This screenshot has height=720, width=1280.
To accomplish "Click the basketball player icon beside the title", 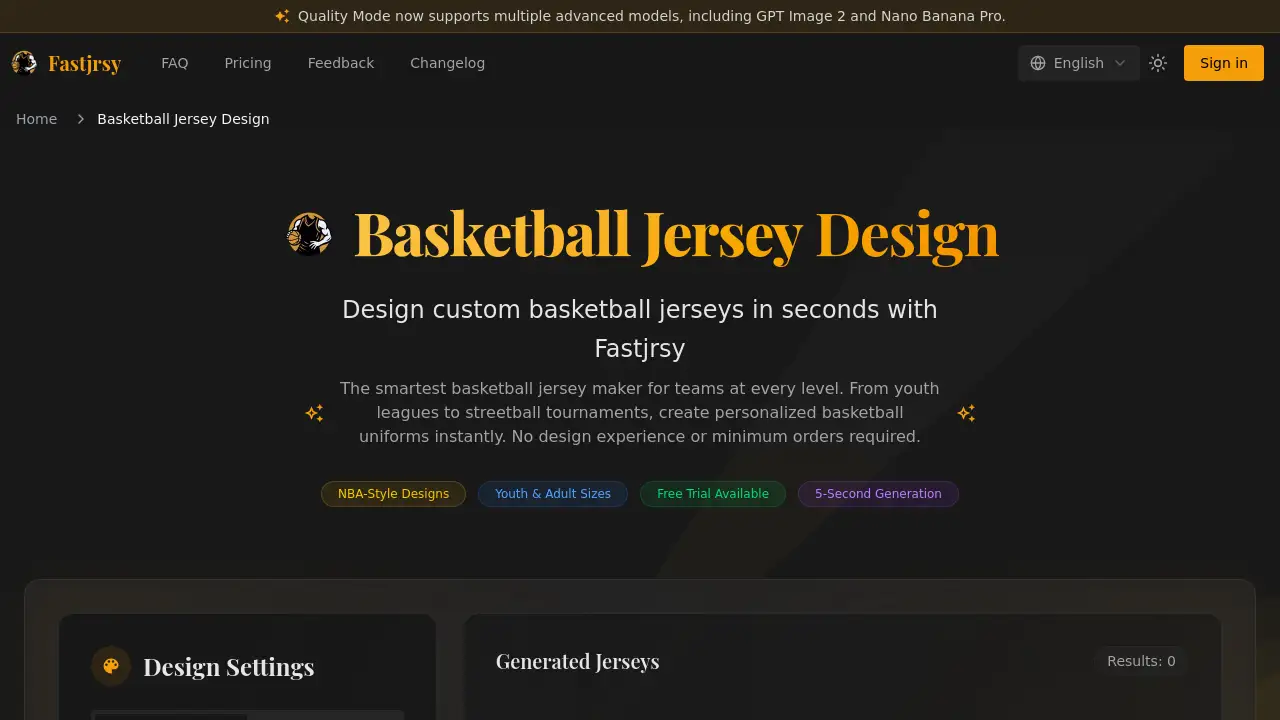I will pyautogui.click(x=309, y=234).
